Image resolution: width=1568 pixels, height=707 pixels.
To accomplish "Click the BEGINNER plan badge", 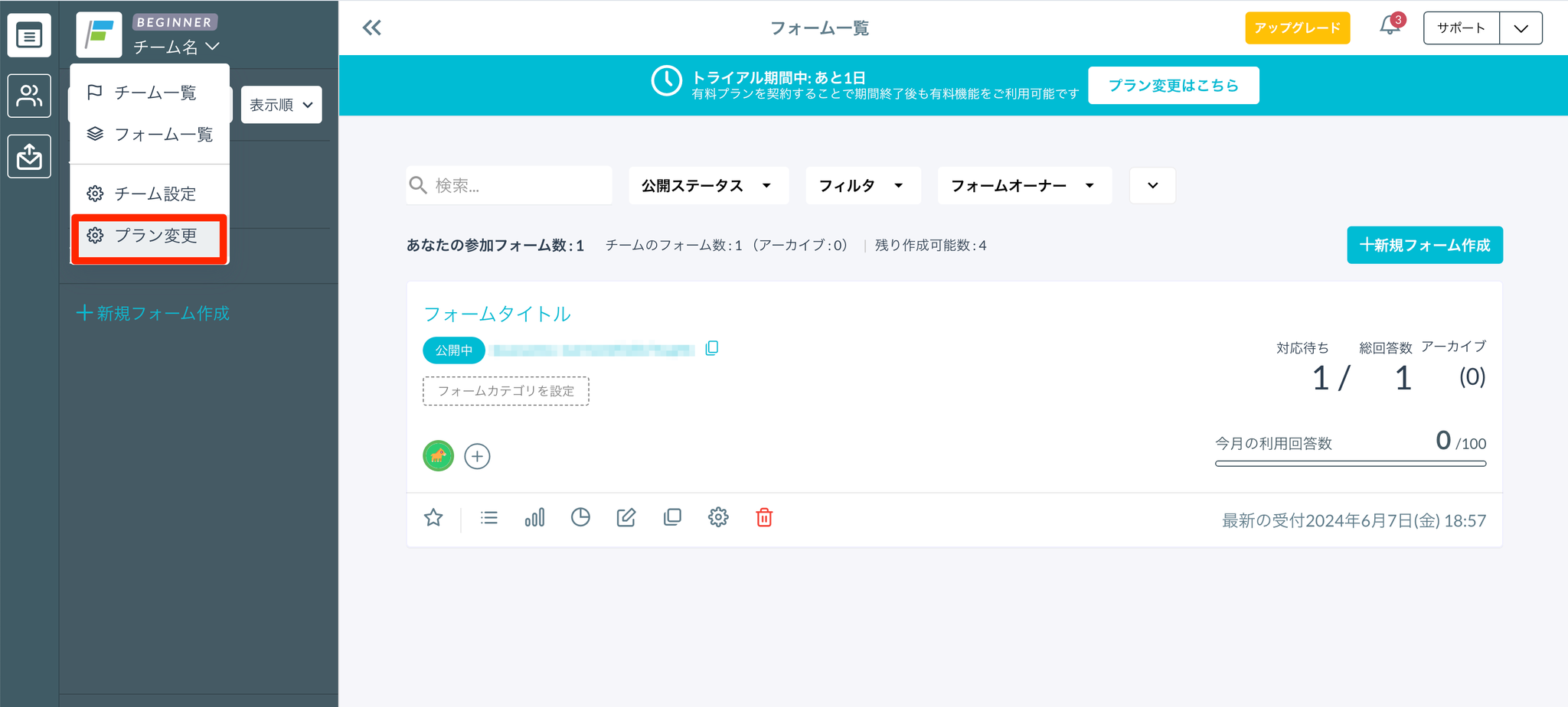I will pos(175,22).
